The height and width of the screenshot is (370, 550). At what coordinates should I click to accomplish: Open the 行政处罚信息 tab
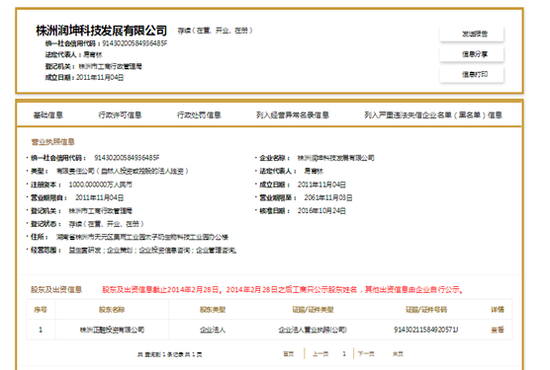click(x=199, y=115)
